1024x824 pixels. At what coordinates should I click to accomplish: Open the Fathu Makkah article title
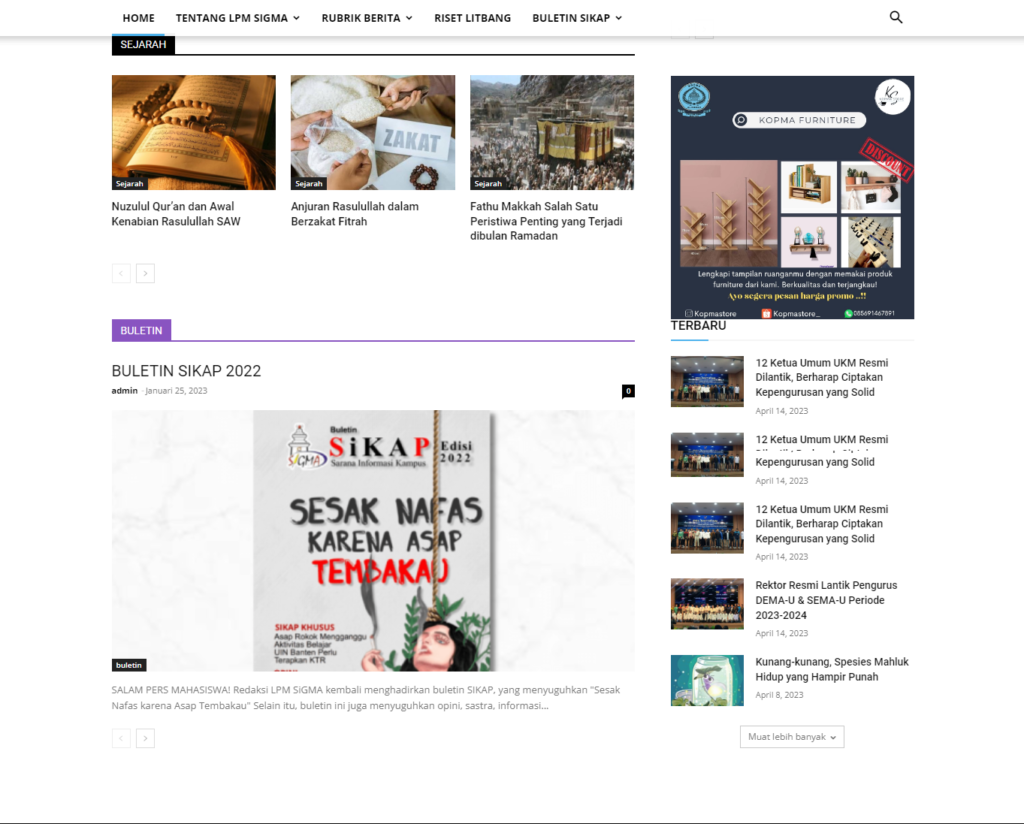(x=546, y=221)
